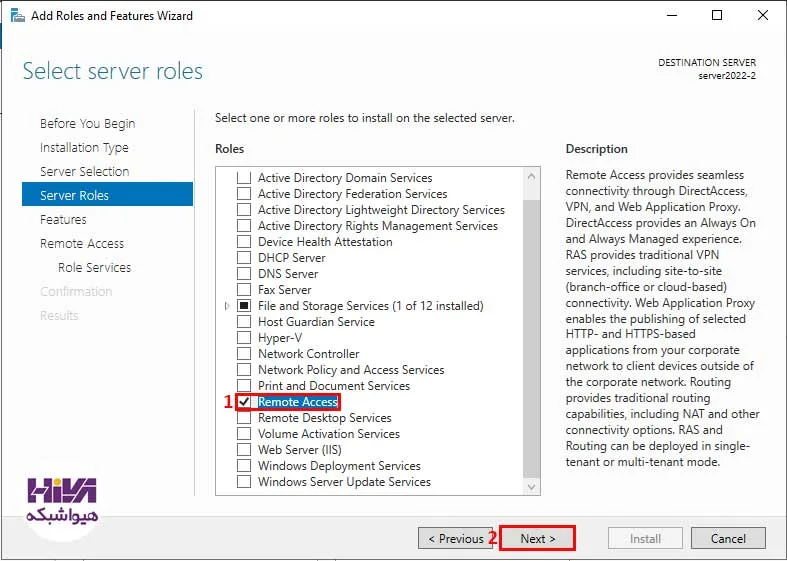Open the Server Selection step

(x=85, y=172)
